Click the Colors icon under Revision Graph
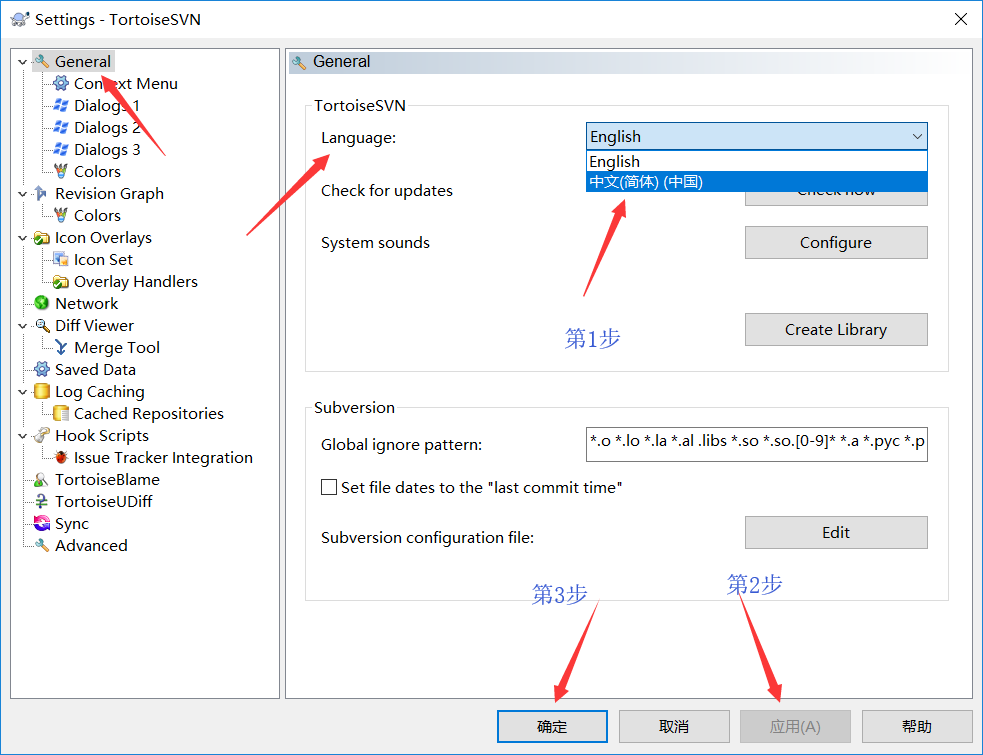 (x=61, y=215)
